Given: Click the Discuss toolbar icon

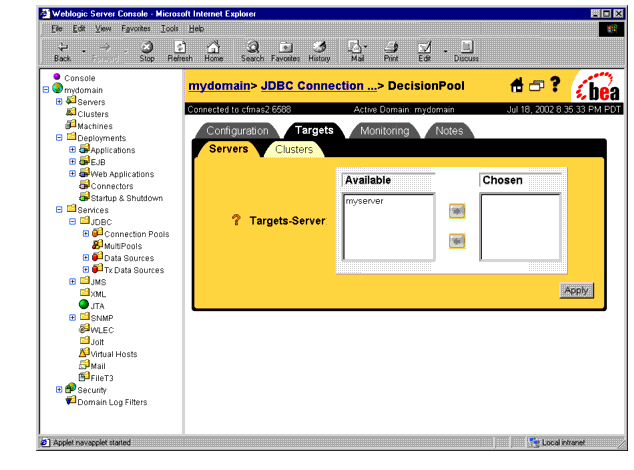Looking at the screenshot, I should (466, 51).
